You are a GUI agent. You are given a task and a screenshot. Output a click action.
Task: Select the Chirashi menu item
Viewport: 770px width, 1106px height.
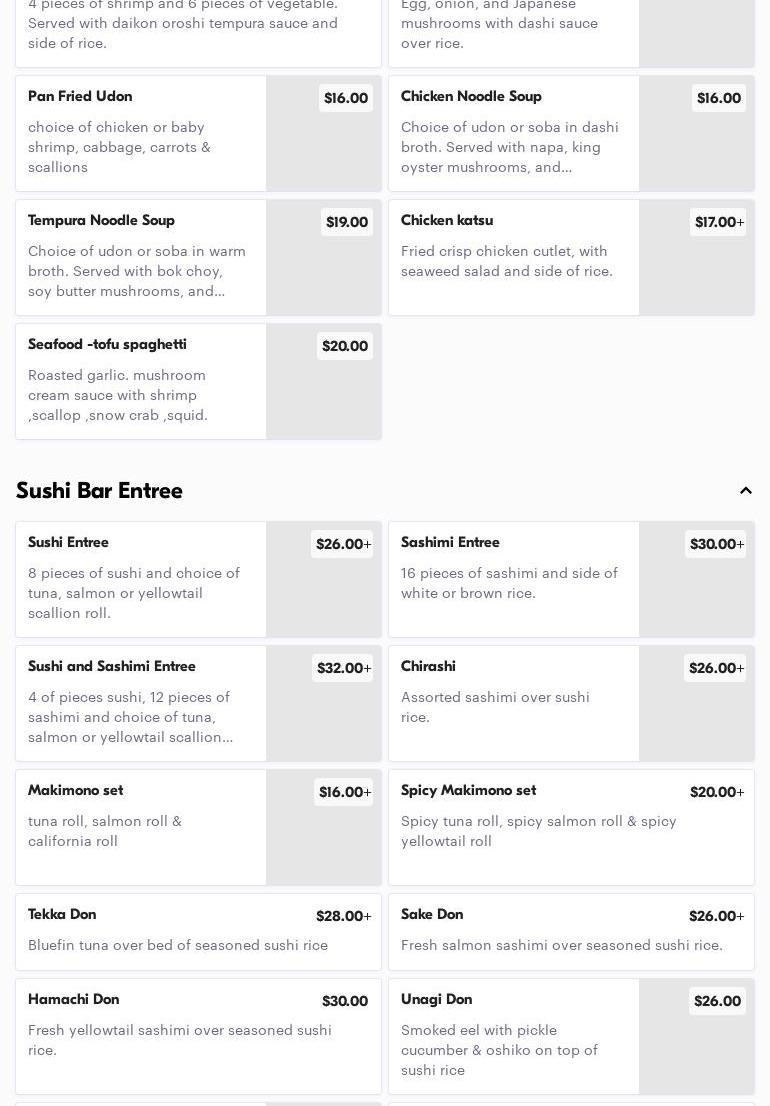click(513, 703)
